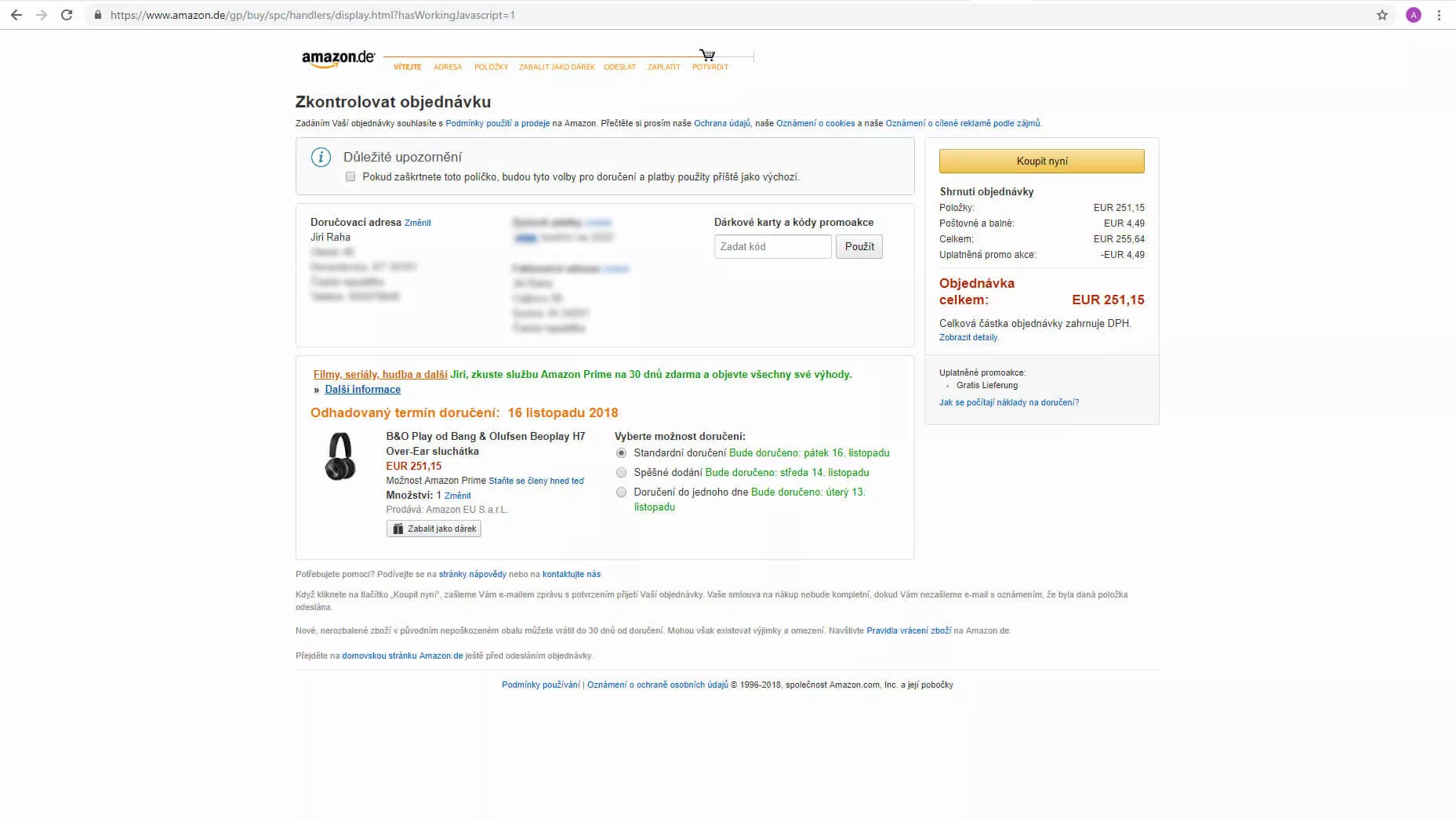
Task: Open stránky nápovědy help link
Action: pyautogui.click(x=473, y=574)
